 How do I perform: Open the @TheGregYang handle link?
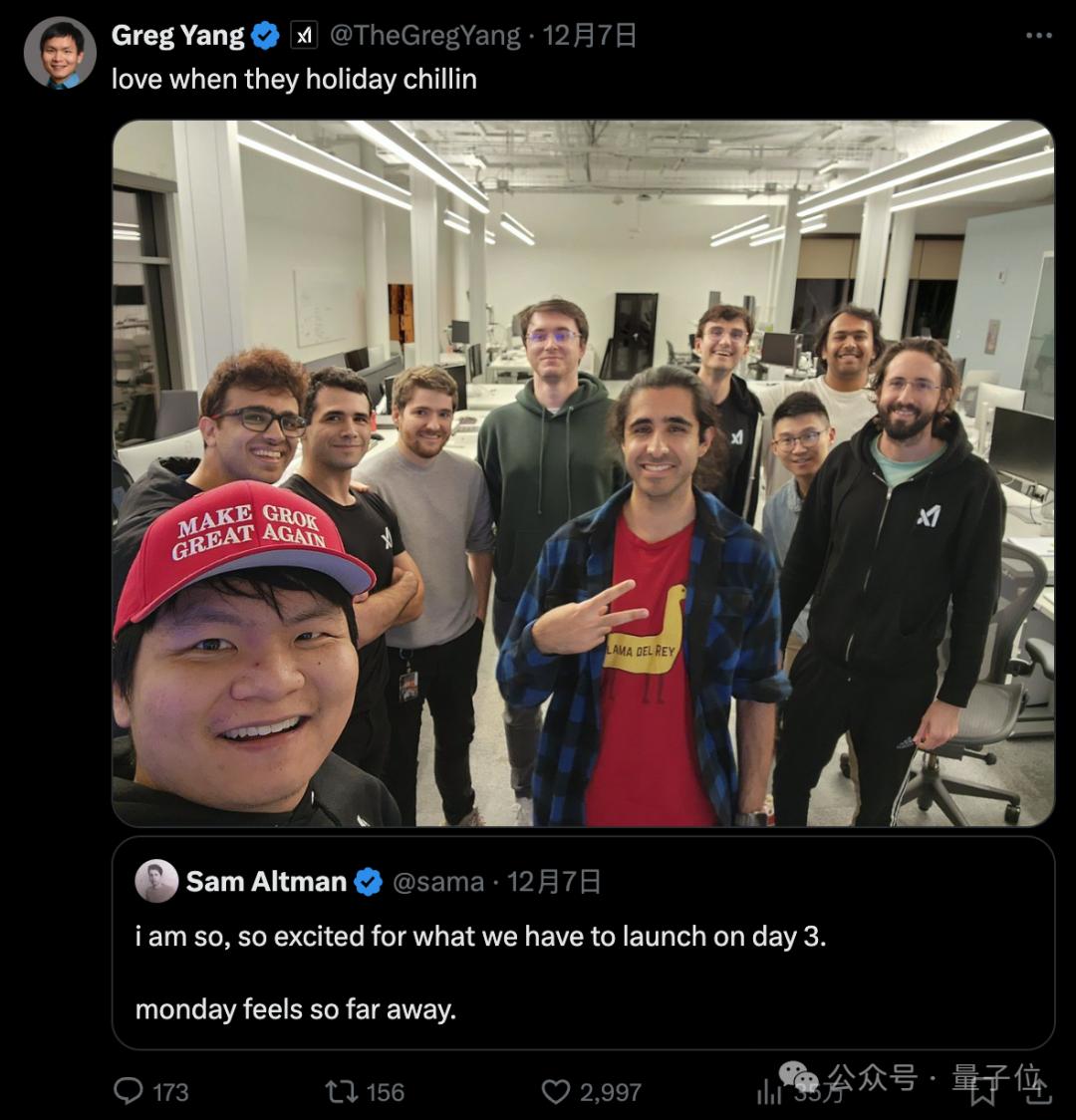[x=424, y=35]
